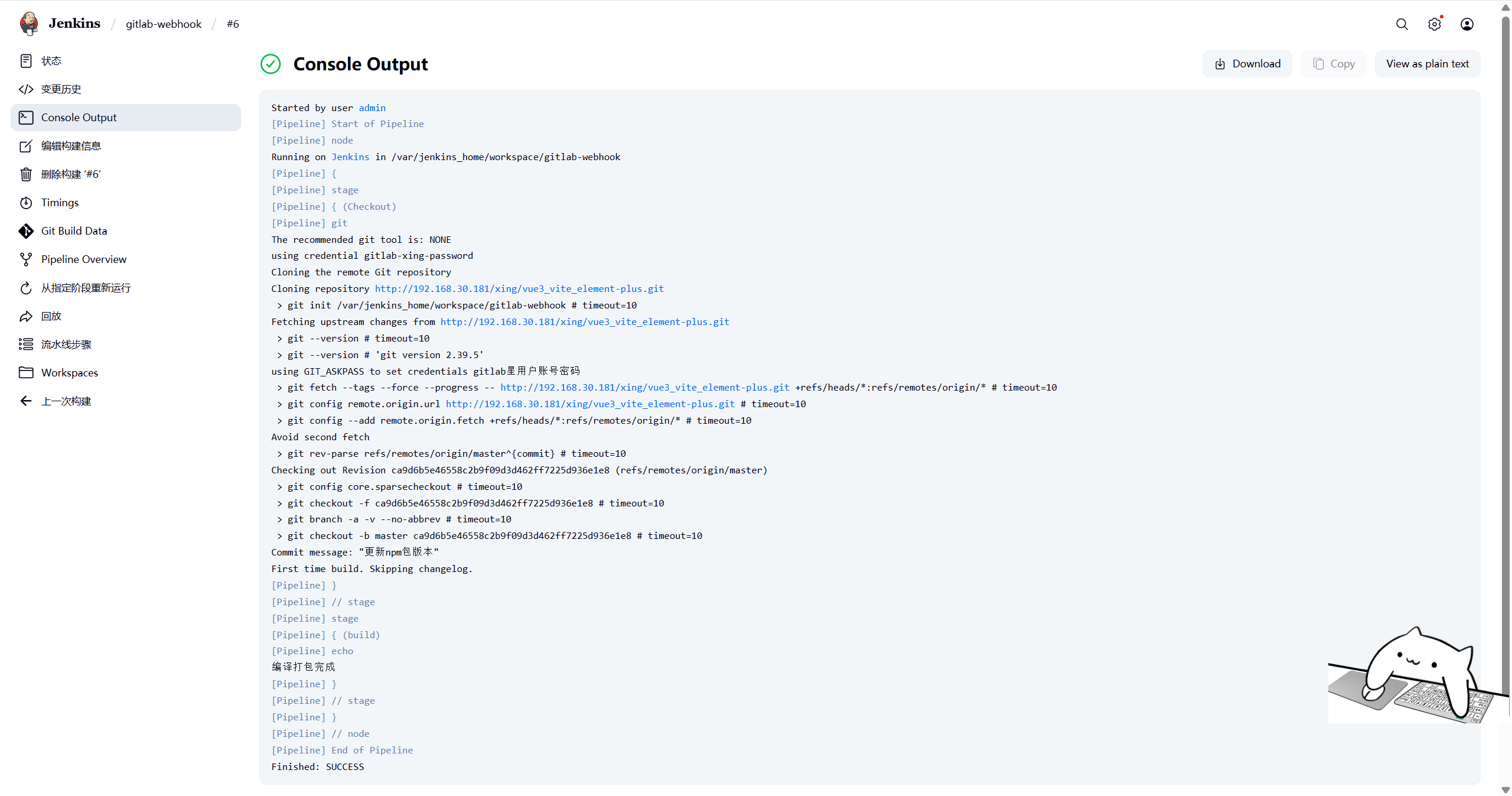This screenshot has width=1512, height=796.
Task: Open the Manage Jenkins gear icon
Action: coord(1435,24)
